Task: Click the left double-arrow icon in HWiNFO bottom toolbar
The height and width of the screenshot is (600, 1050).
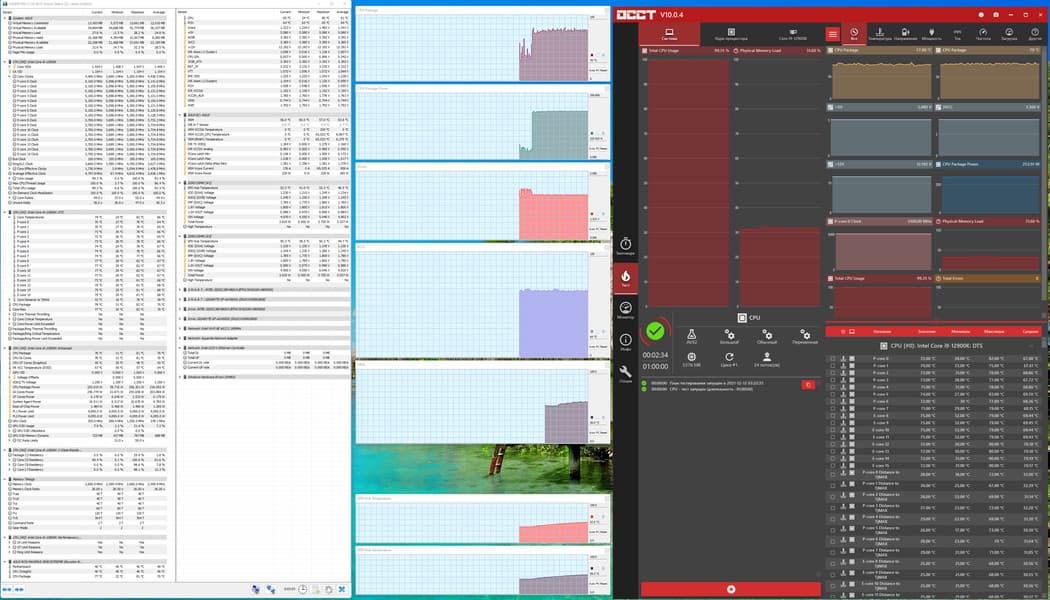Action: tap(8, 589)
